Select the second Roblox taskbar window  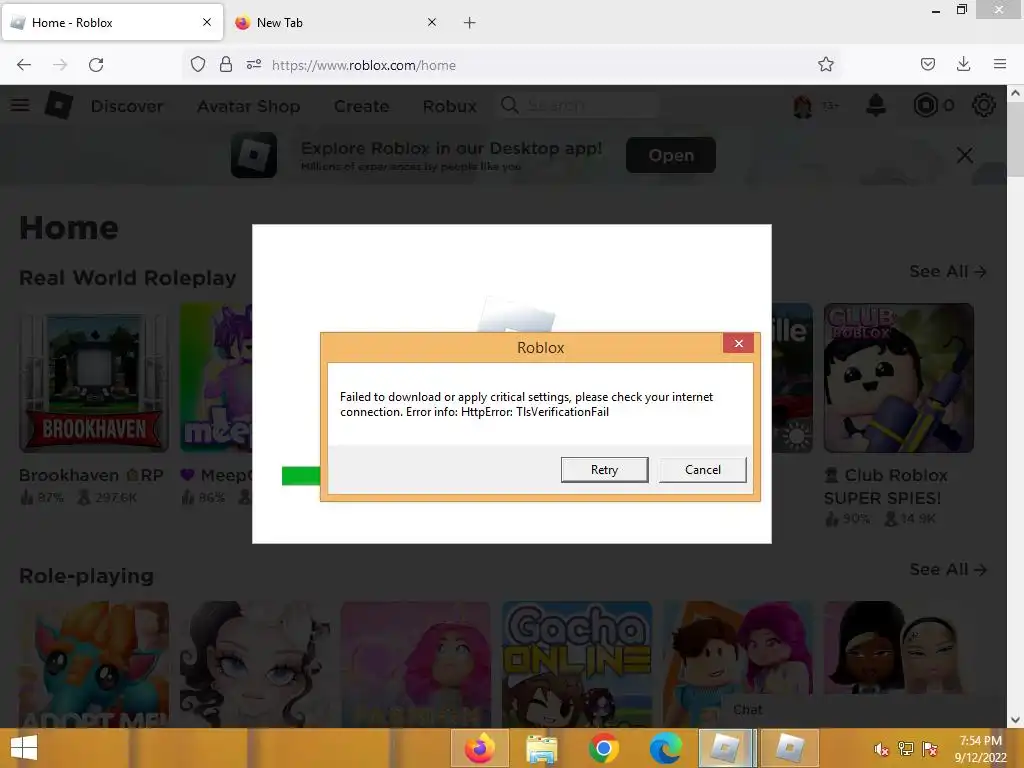pos(789,748)
